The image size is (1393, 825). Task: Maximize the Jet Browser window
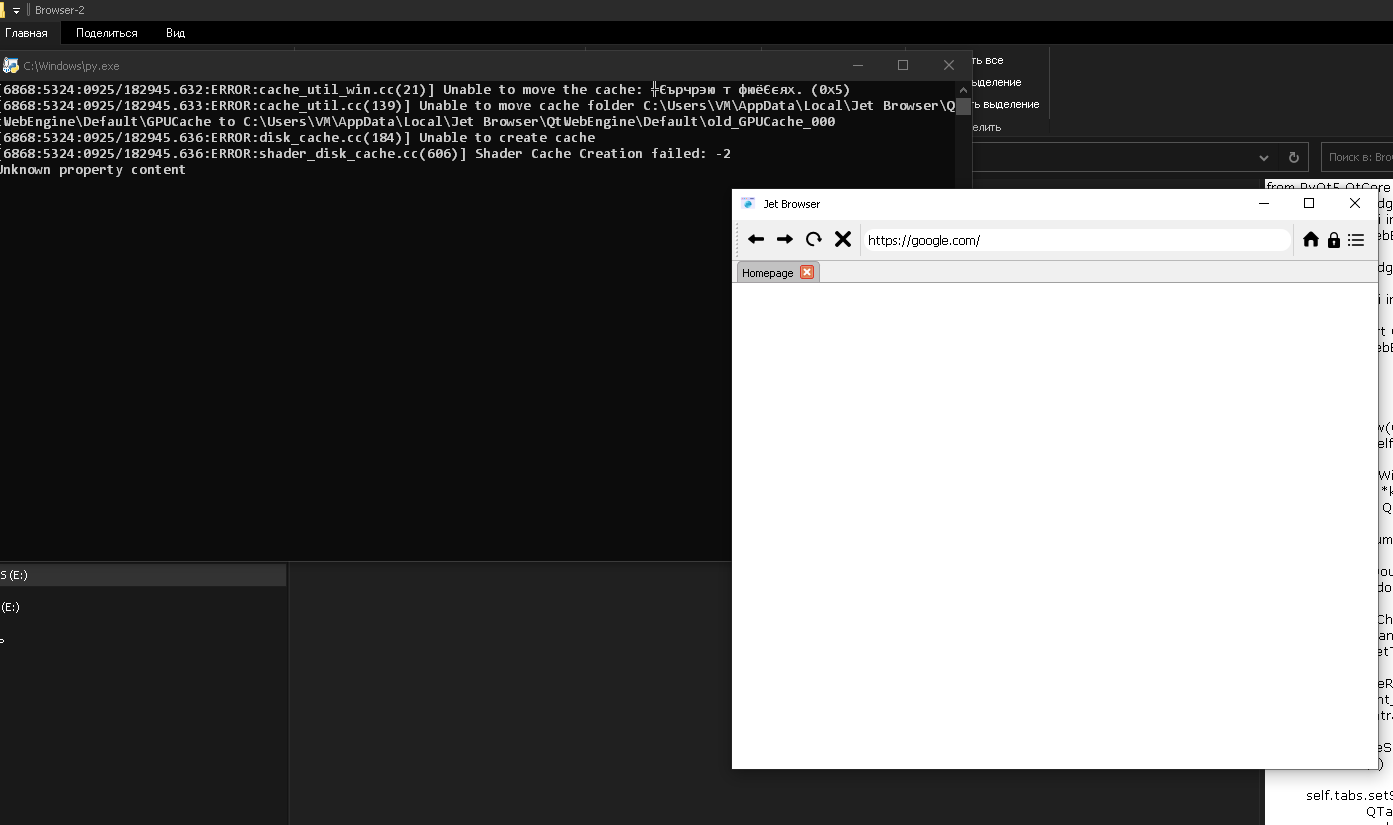click(x=1309, y=204)
